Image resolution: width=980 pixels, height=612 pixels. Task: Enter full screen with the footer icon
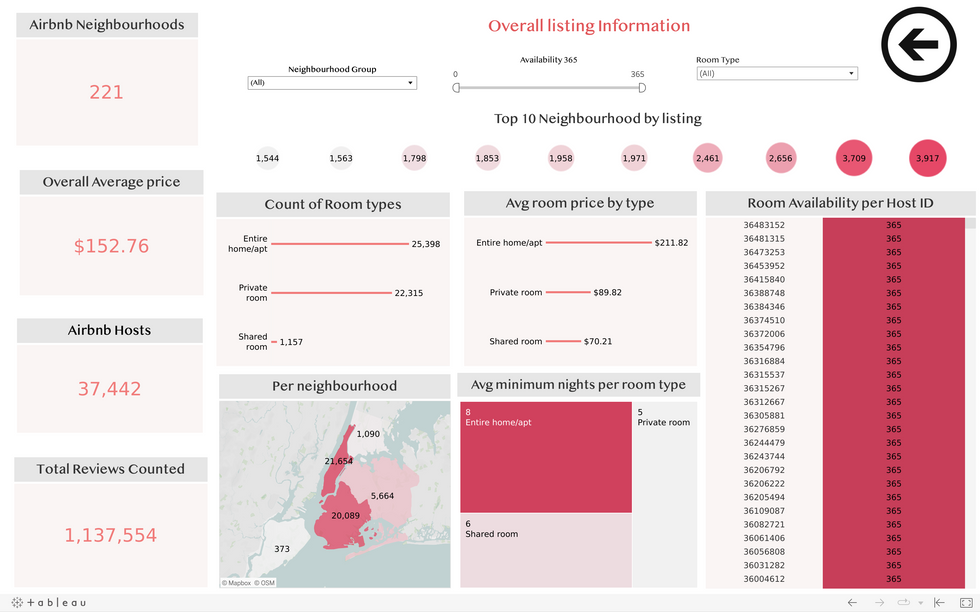tap(966, 603)
